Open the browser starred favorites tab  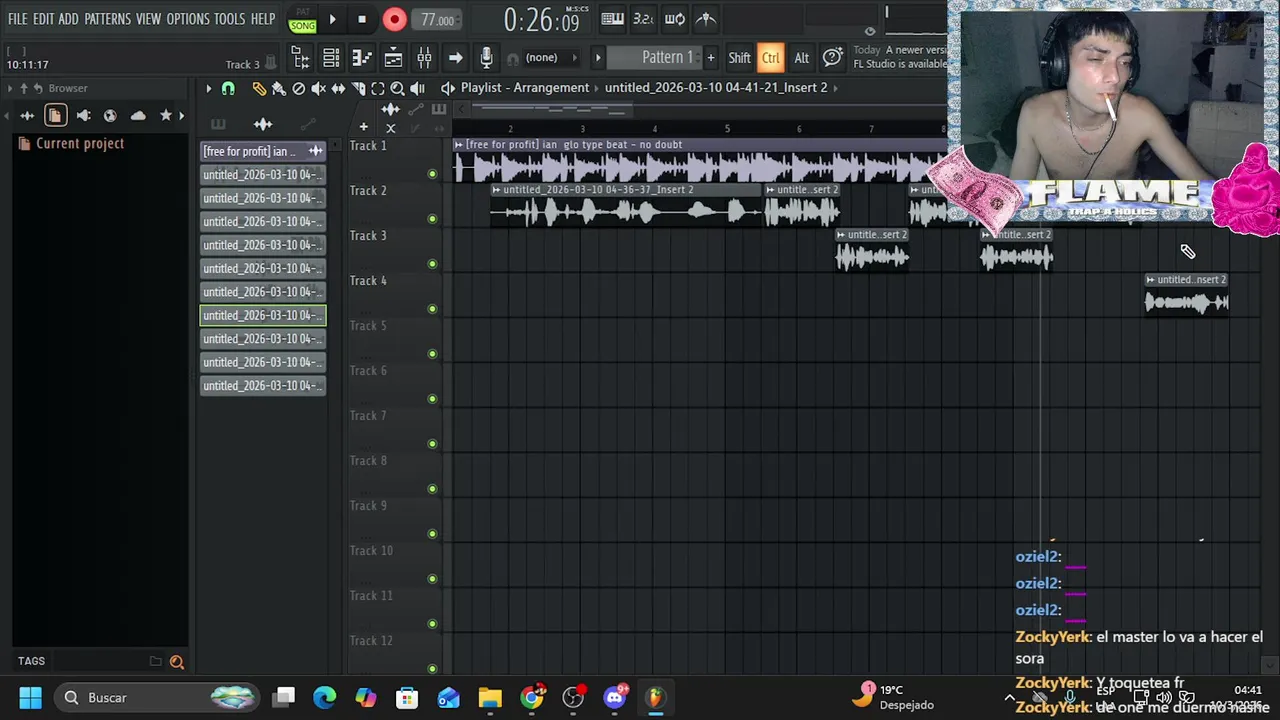pyautogui.click(x=166, y=116)
